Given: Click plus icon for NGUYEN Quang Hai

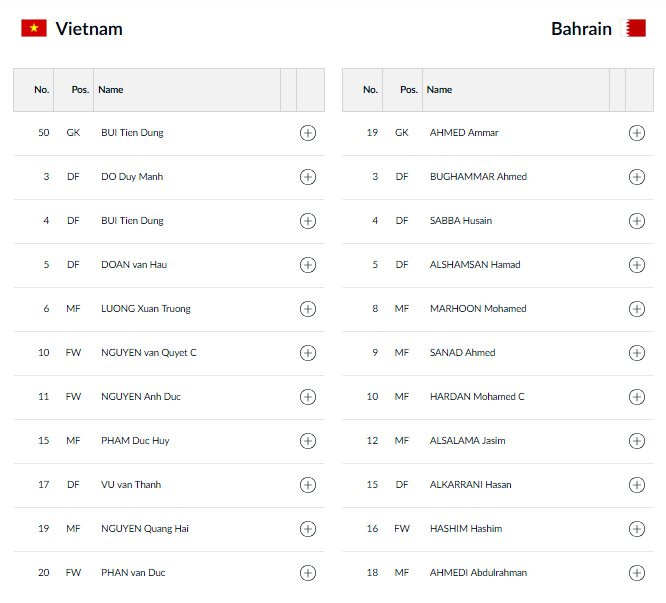Looking at the screenshot, I should coord(308,529).
